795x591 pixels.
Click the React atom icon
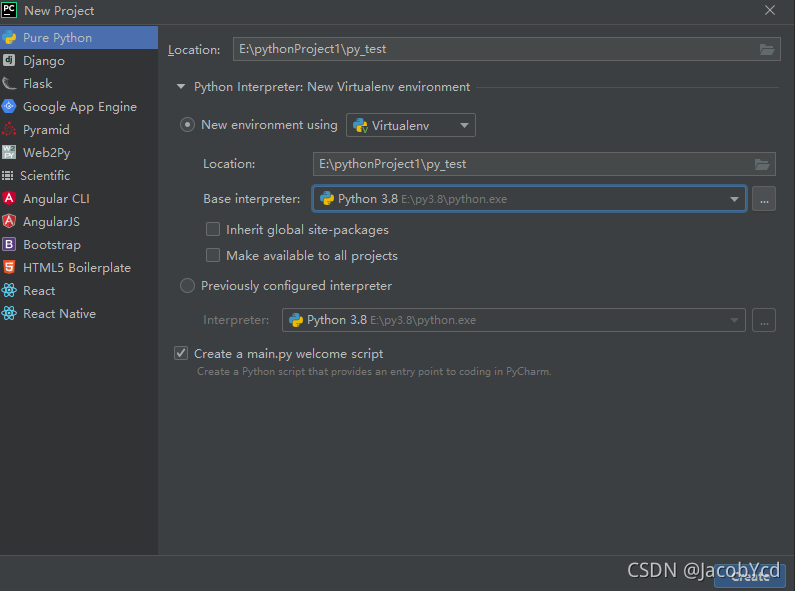(x=9, y=290)
